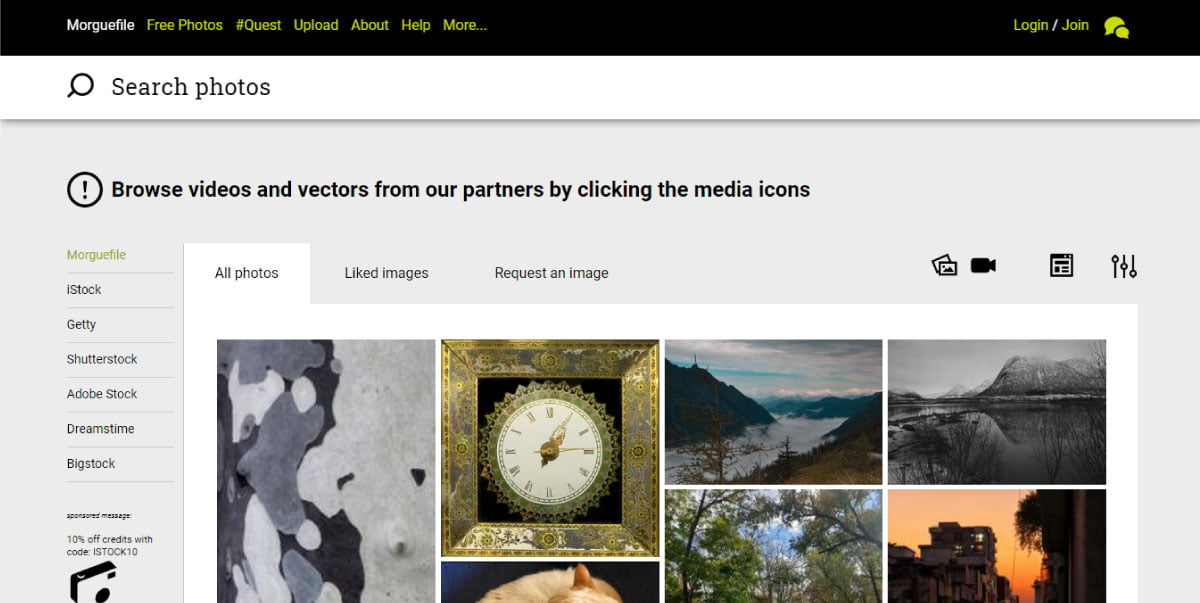
Task: Click the Join link
Action: 1075,25
